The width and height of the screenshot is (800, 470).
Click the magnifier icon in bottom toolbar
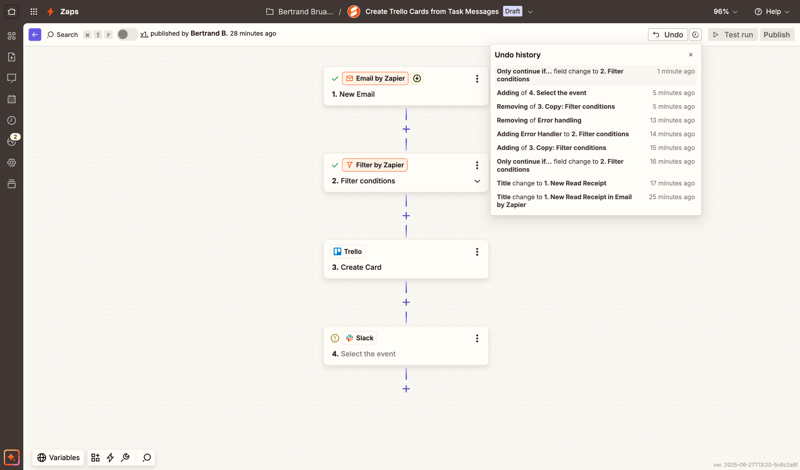point(147,457)
